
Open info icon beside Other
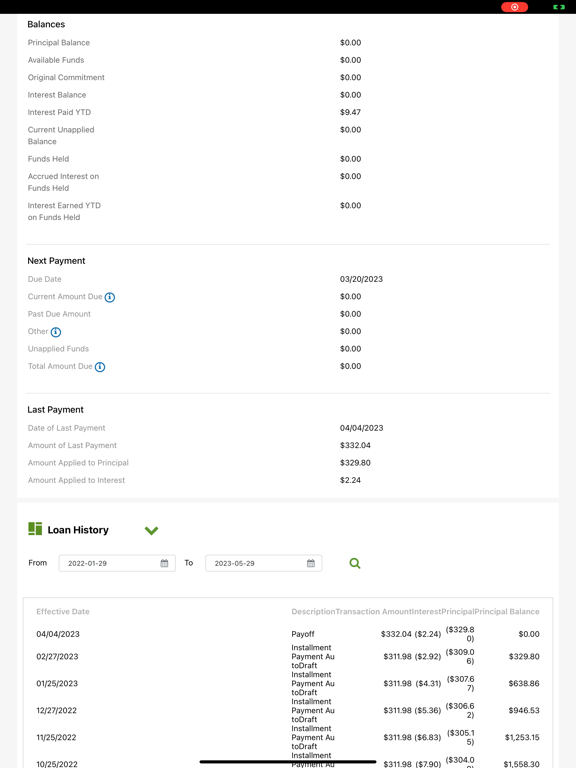tap(56, 332)
